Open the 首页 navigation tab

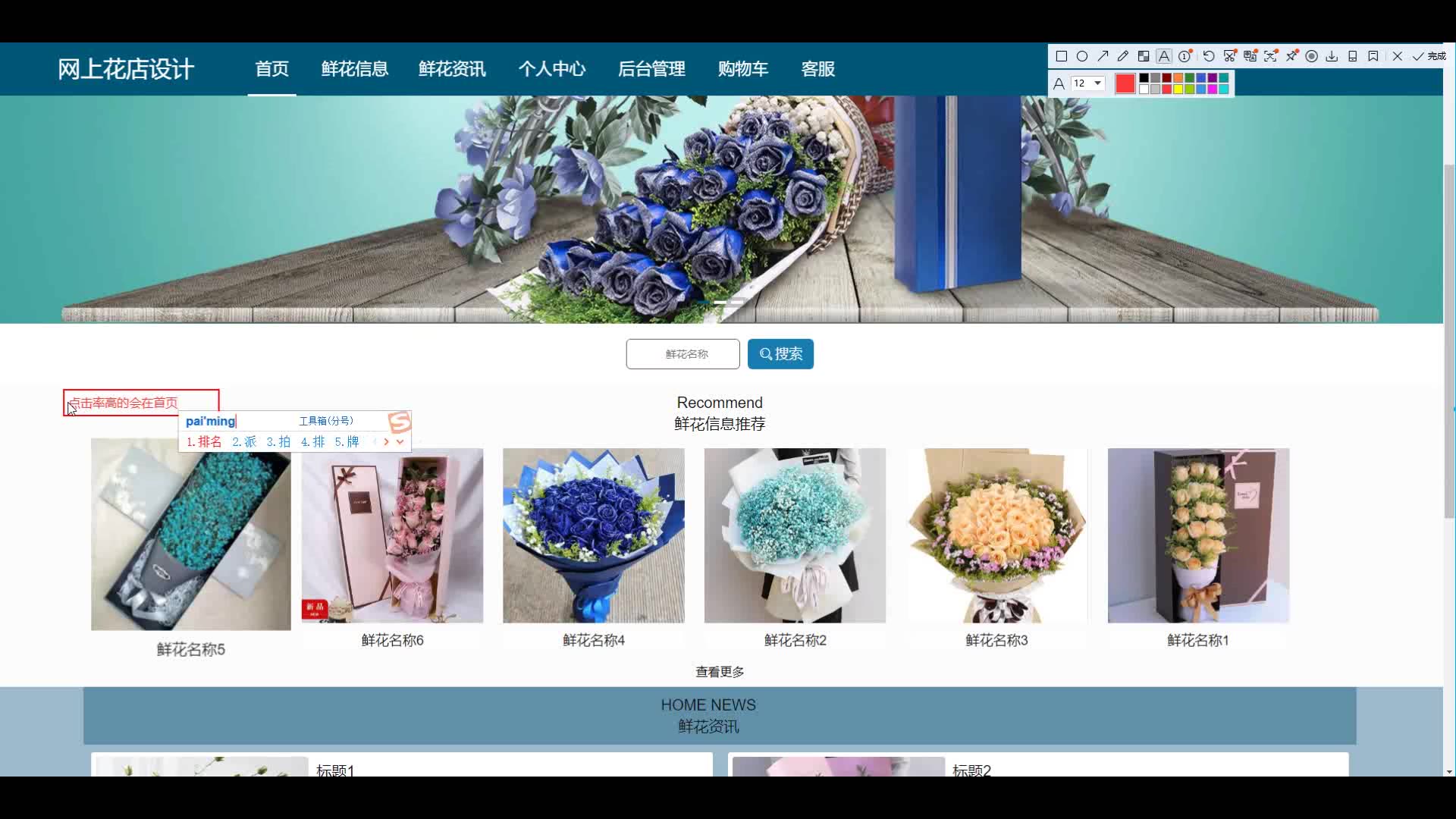(271, 69)
